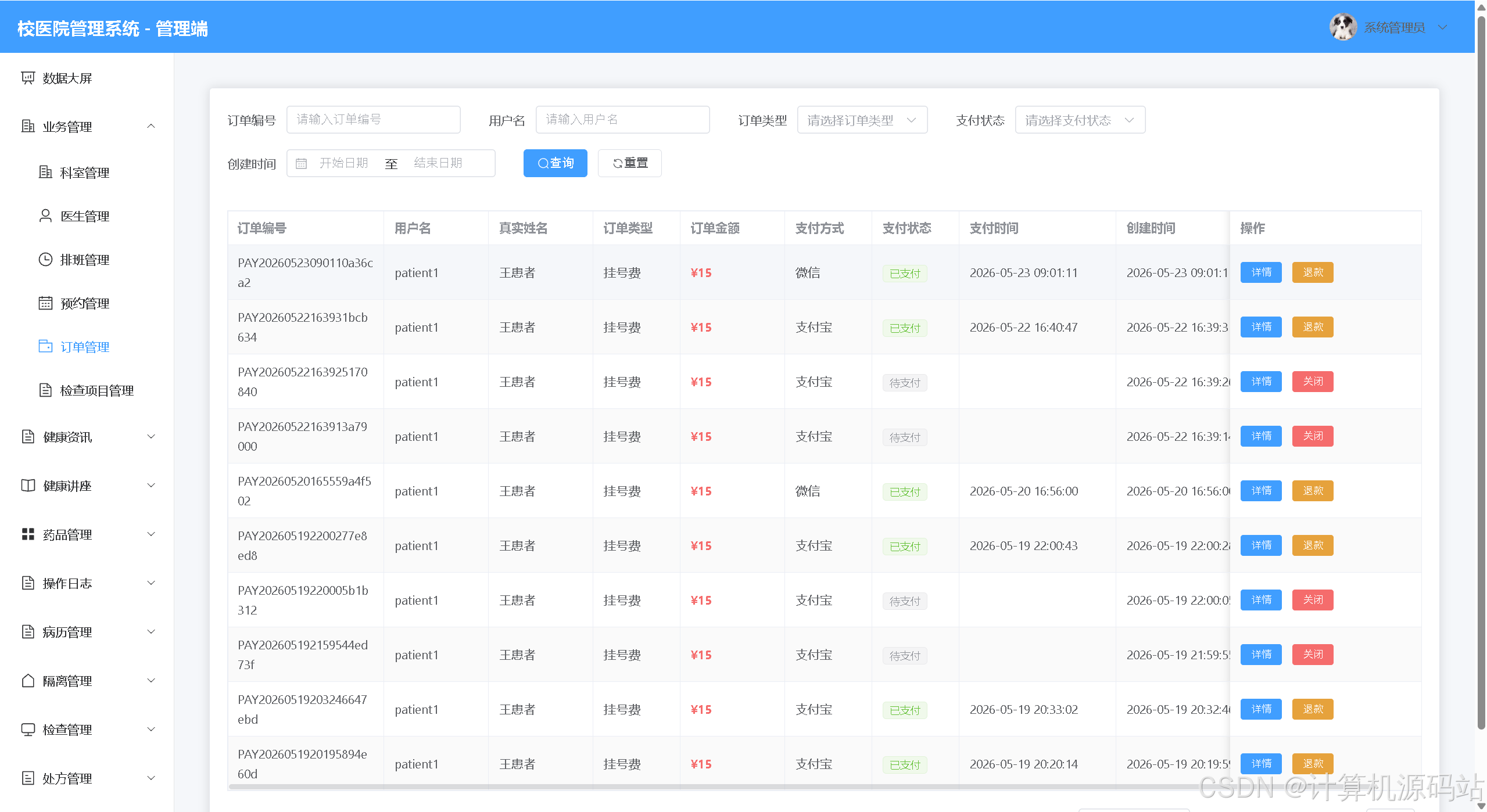This screenshot has width=1487, height=812.
Task: Click the 排班管理 clock icon
Action: pos(45,259)
